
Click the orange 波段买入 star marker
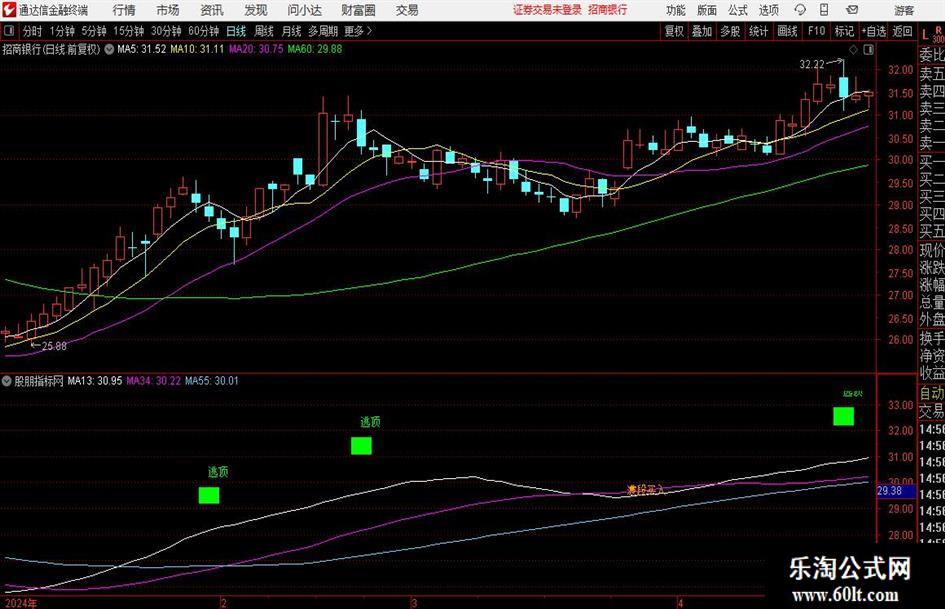pyautogui.click(x=632, y=490)
